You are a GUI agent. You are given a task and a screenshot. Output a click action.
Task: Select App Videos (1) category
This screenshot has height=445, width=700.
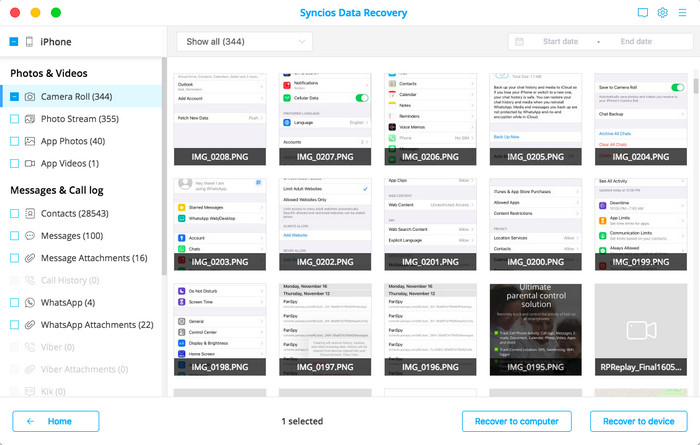coord(81,163)
